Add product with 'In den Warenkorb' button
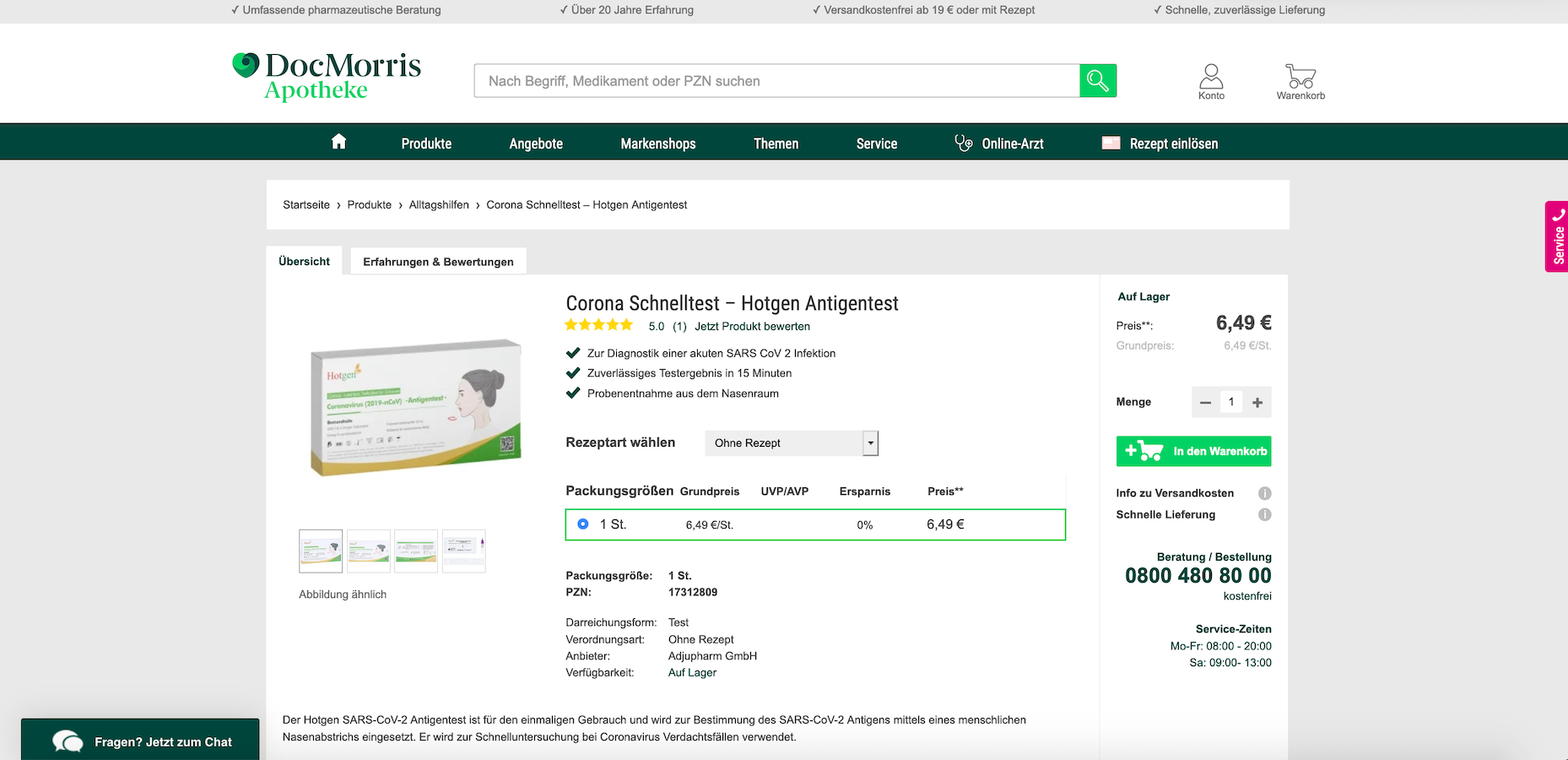1568x760 pixels. click(1193, 451)
